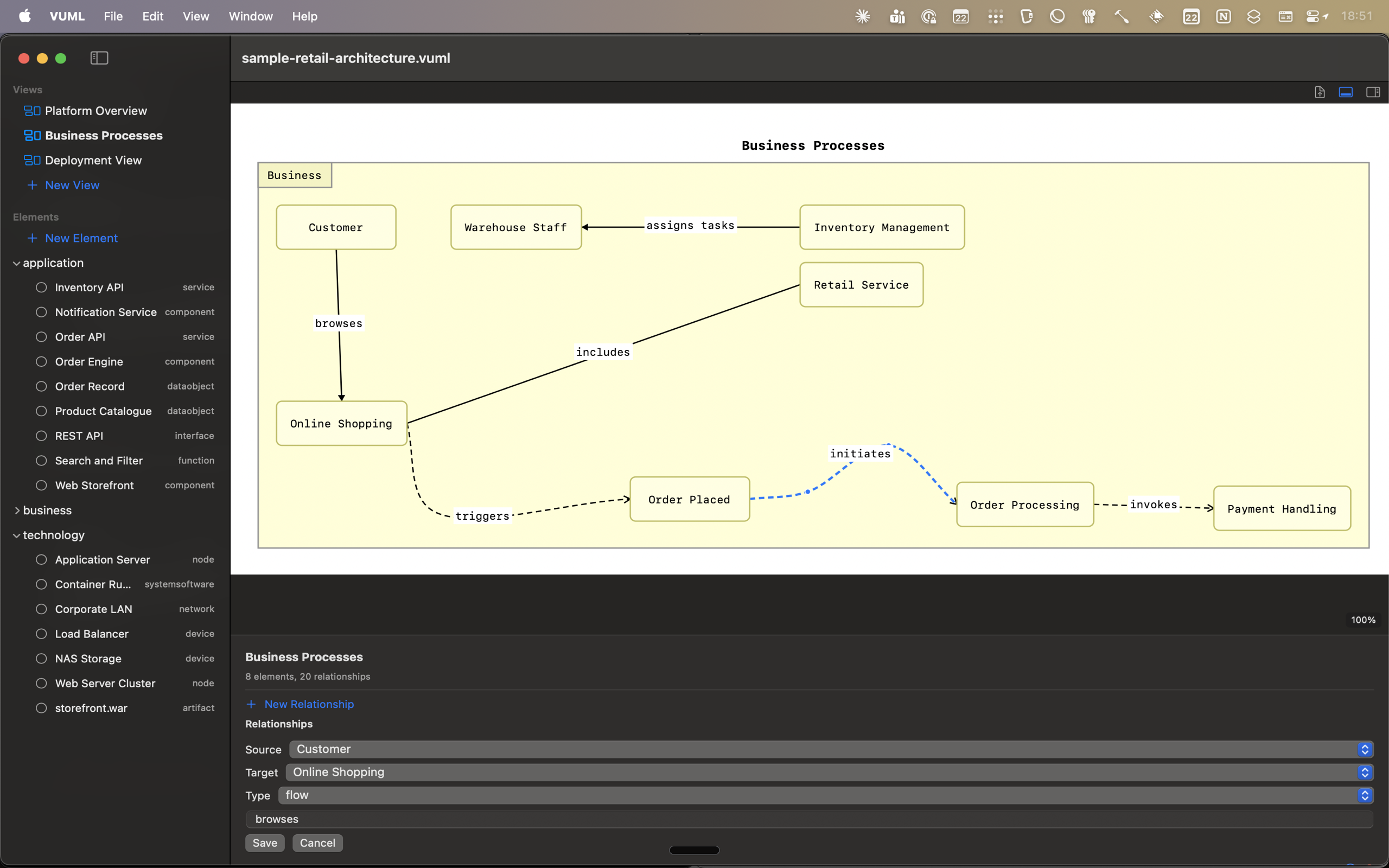Image resolution: width=1389 pixels, height=868 pixels.
Task: Click the view icon beside Deployment View
Action: 31,159
